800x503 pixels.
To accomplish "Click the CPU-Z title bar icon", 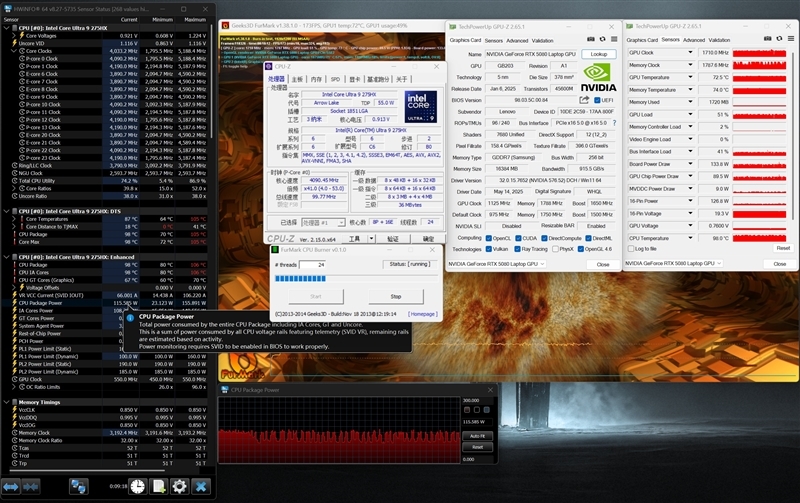I will [x=269, y=66].
